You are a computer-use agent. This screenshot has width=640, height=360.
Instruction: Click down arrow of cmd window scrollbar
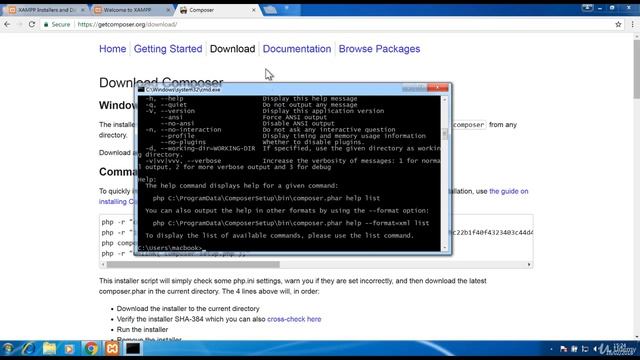click(x=444, y=247)
